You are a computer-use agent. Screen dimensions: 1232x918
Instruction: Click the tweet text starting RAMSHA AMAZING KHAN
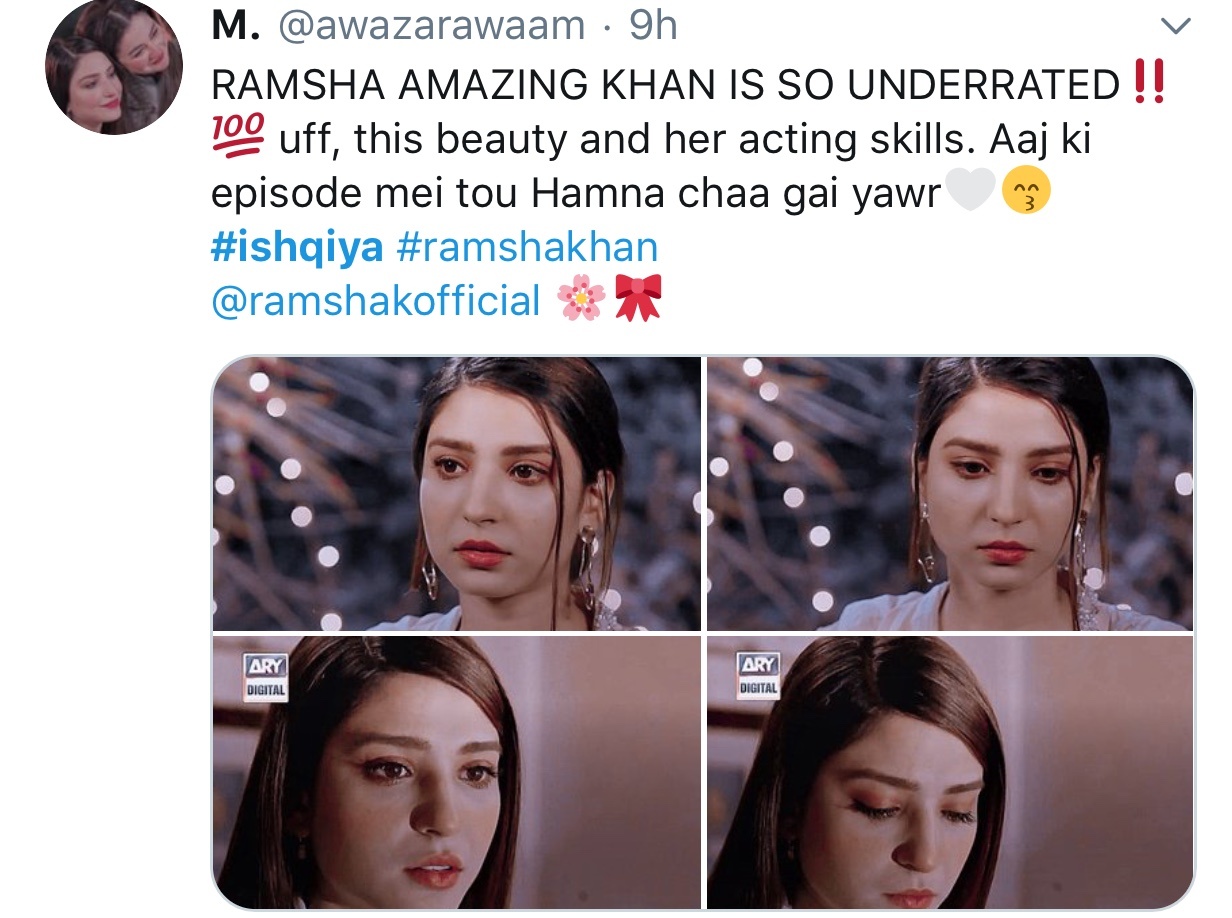pyautogui.click(x=689, y=139)
